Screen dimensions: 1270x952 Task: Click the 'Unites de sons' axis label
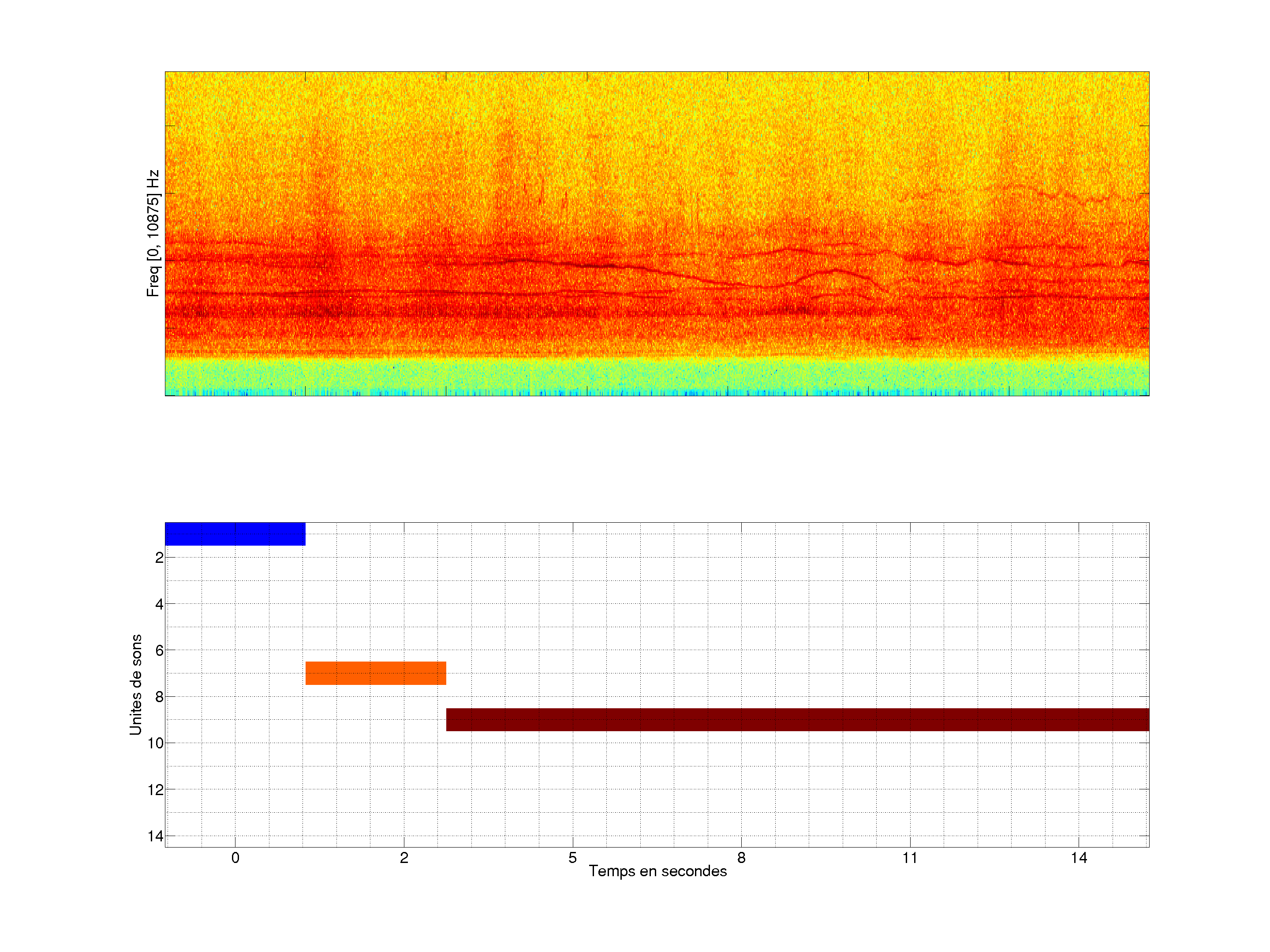(x=135, y=684)
